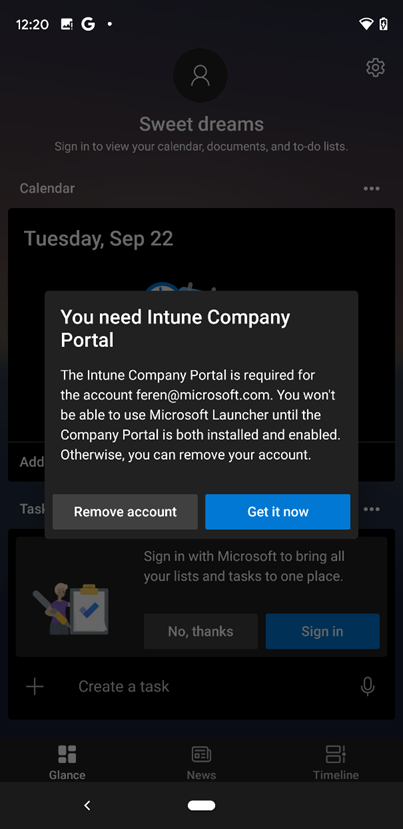Tap the Get it now button
Screen dimensions: 403x829
tap(278, 512)
